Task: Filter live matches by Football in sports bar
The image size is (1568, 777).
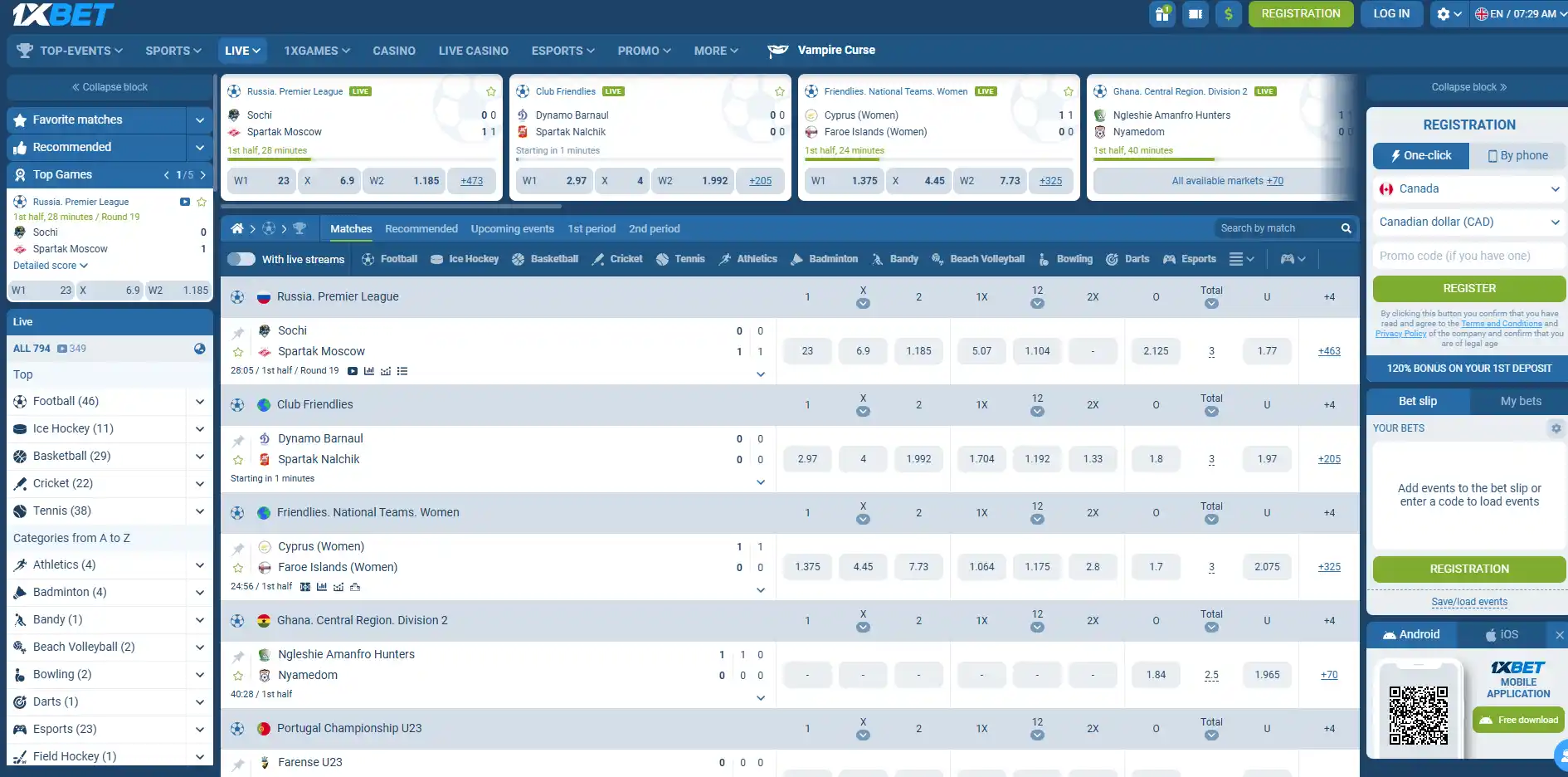Action: (x=390, y=259)
